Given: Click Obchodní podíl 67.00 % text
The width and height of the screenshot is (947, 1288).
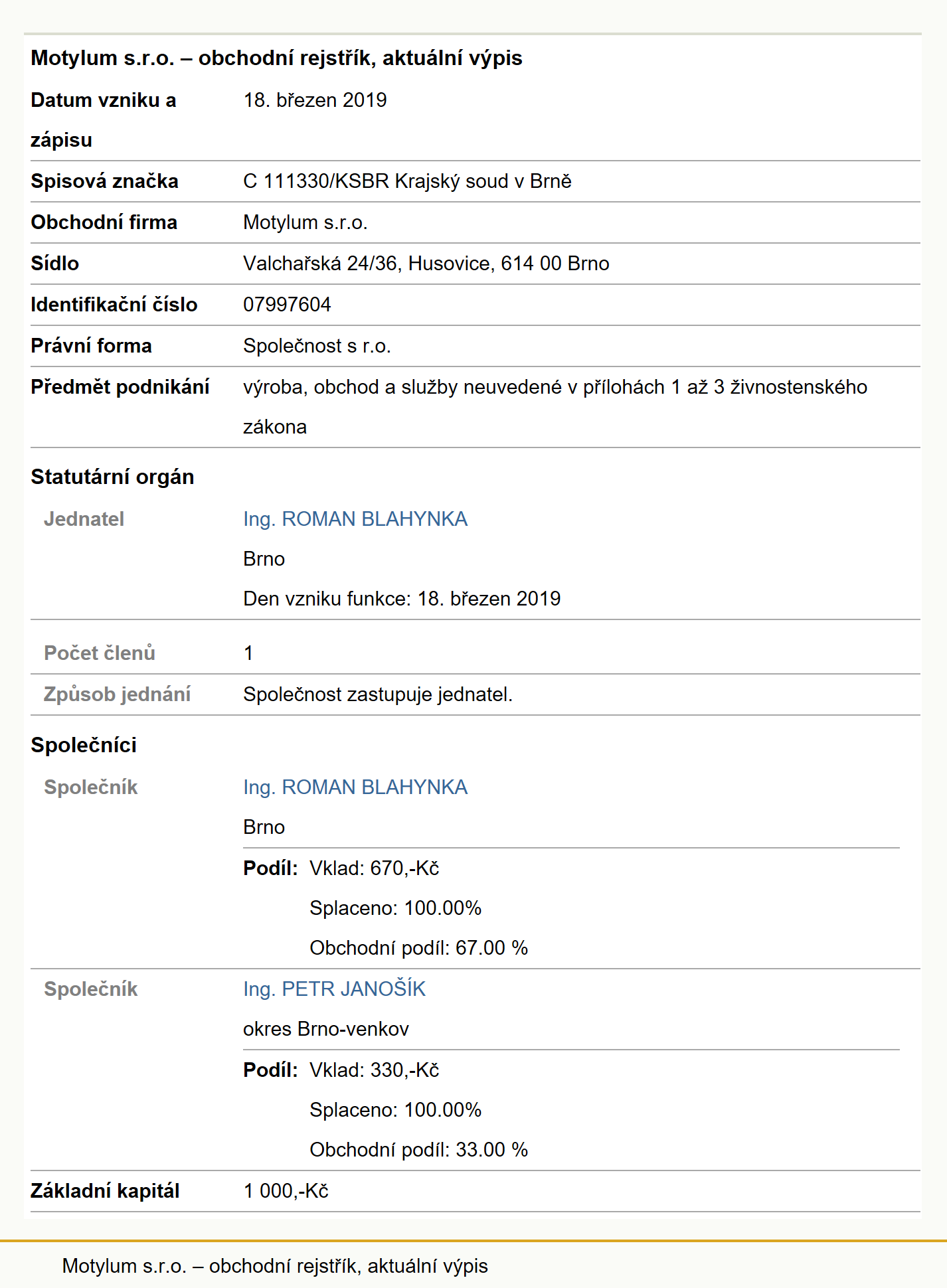Looking at the screenshot, I should [418, 948].
